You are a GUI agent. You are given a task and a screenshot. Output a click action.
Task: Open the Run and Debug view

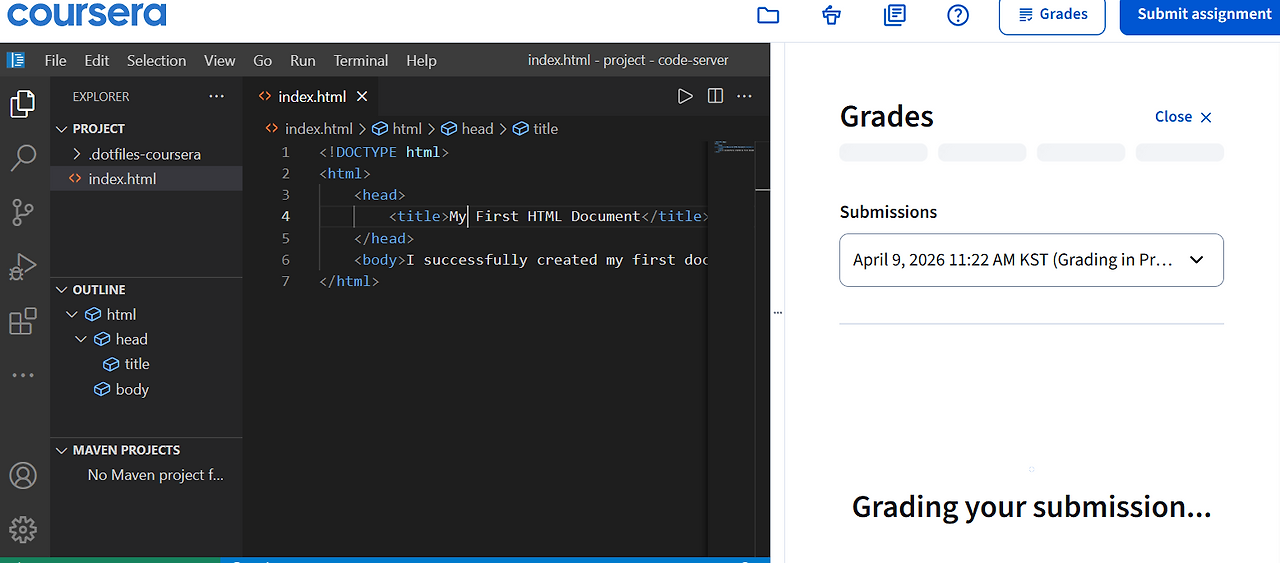click(x=22, y=267)
